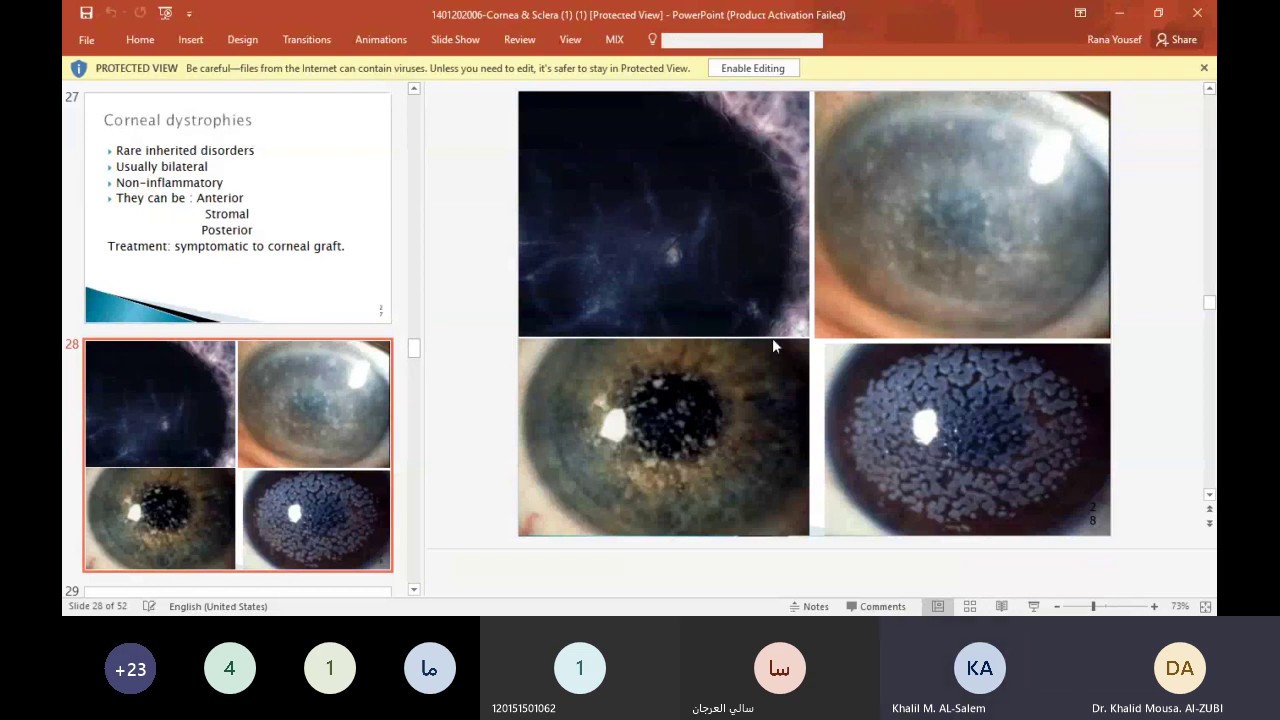Image resolution: width=1280 pixels, height=720 pixels.
Task: Click the top-left dark cornea image
Action: tap(663, 214)
